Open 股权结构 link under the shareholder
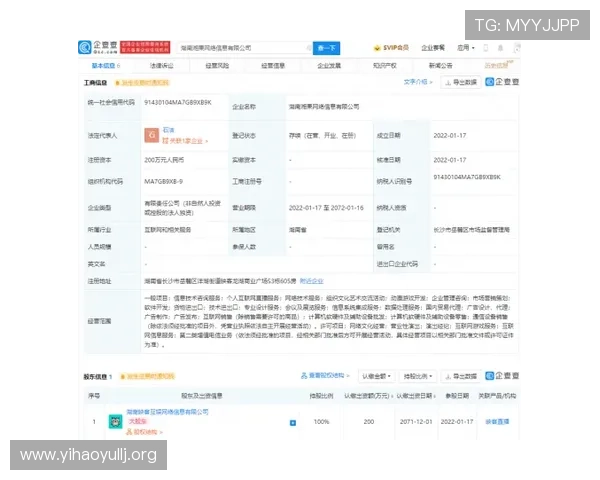600x480 pixels. click(144, 432)
